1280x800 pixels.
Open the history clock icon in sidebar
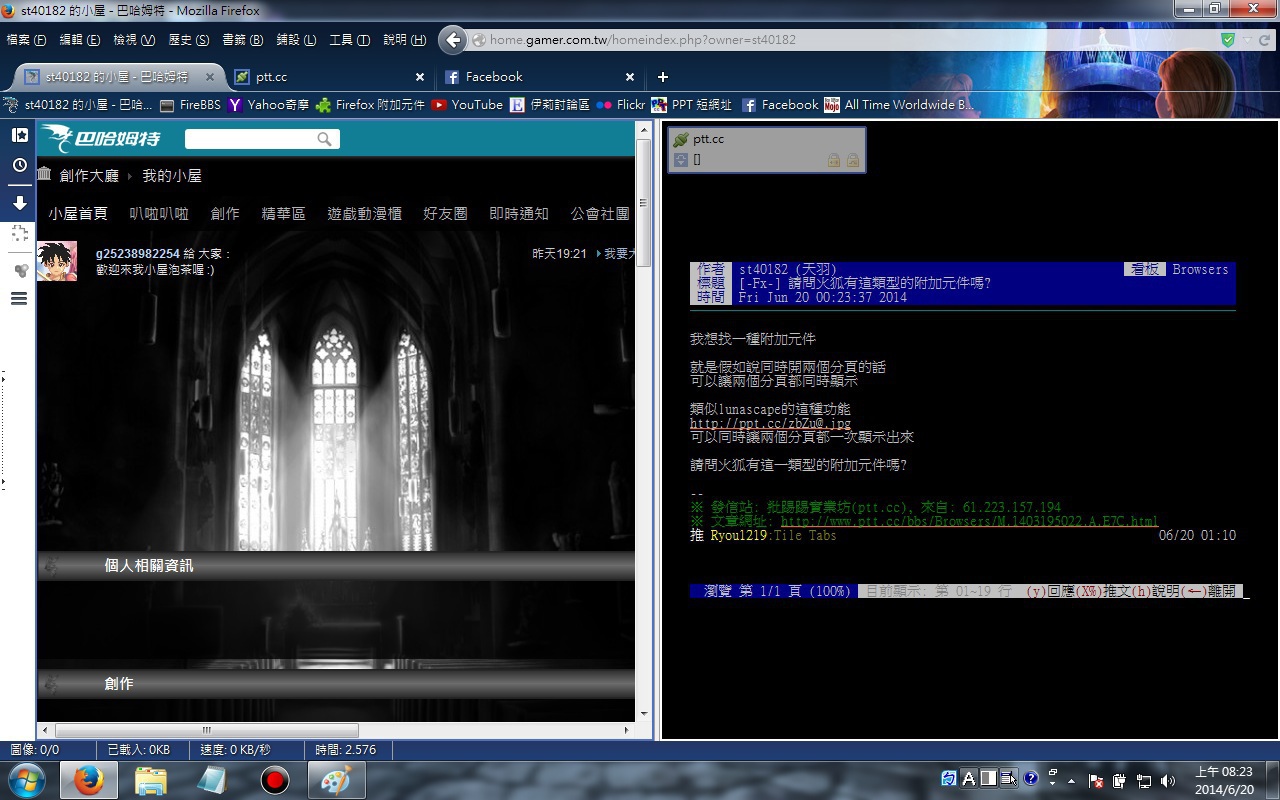pyautogui.click(x=19, y=165)
